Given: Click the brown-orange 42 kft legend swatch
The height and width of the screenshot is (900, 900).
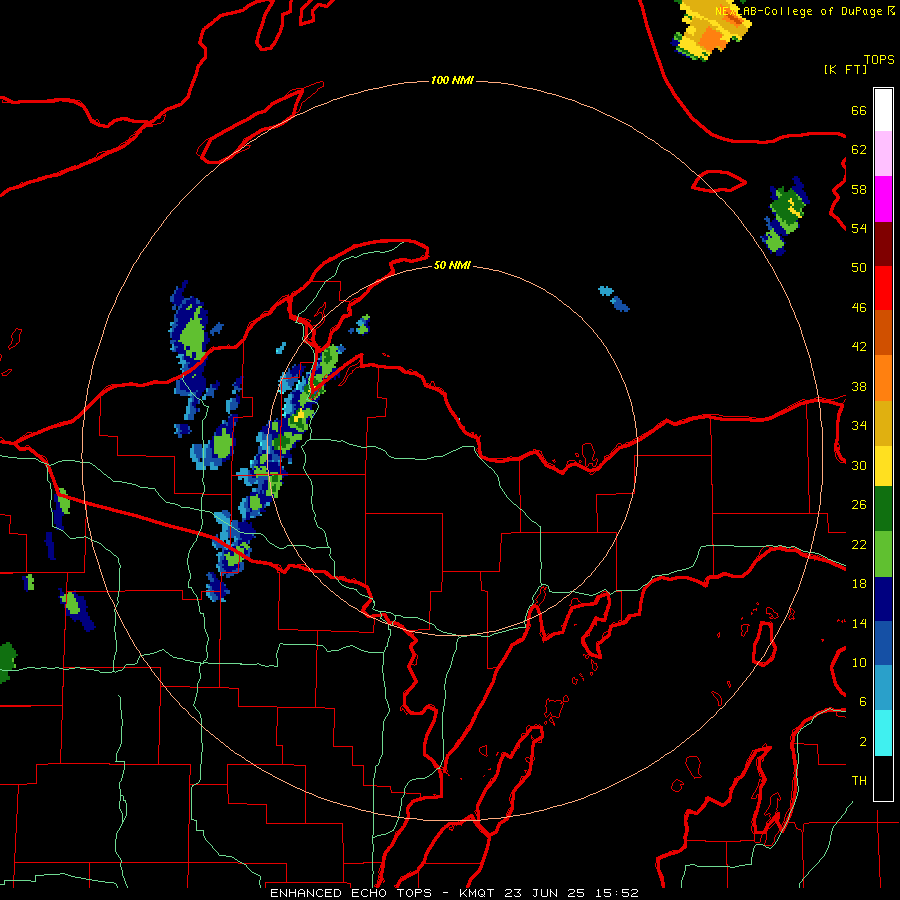Looking at the screenshot, I should (x=883, y=332).
